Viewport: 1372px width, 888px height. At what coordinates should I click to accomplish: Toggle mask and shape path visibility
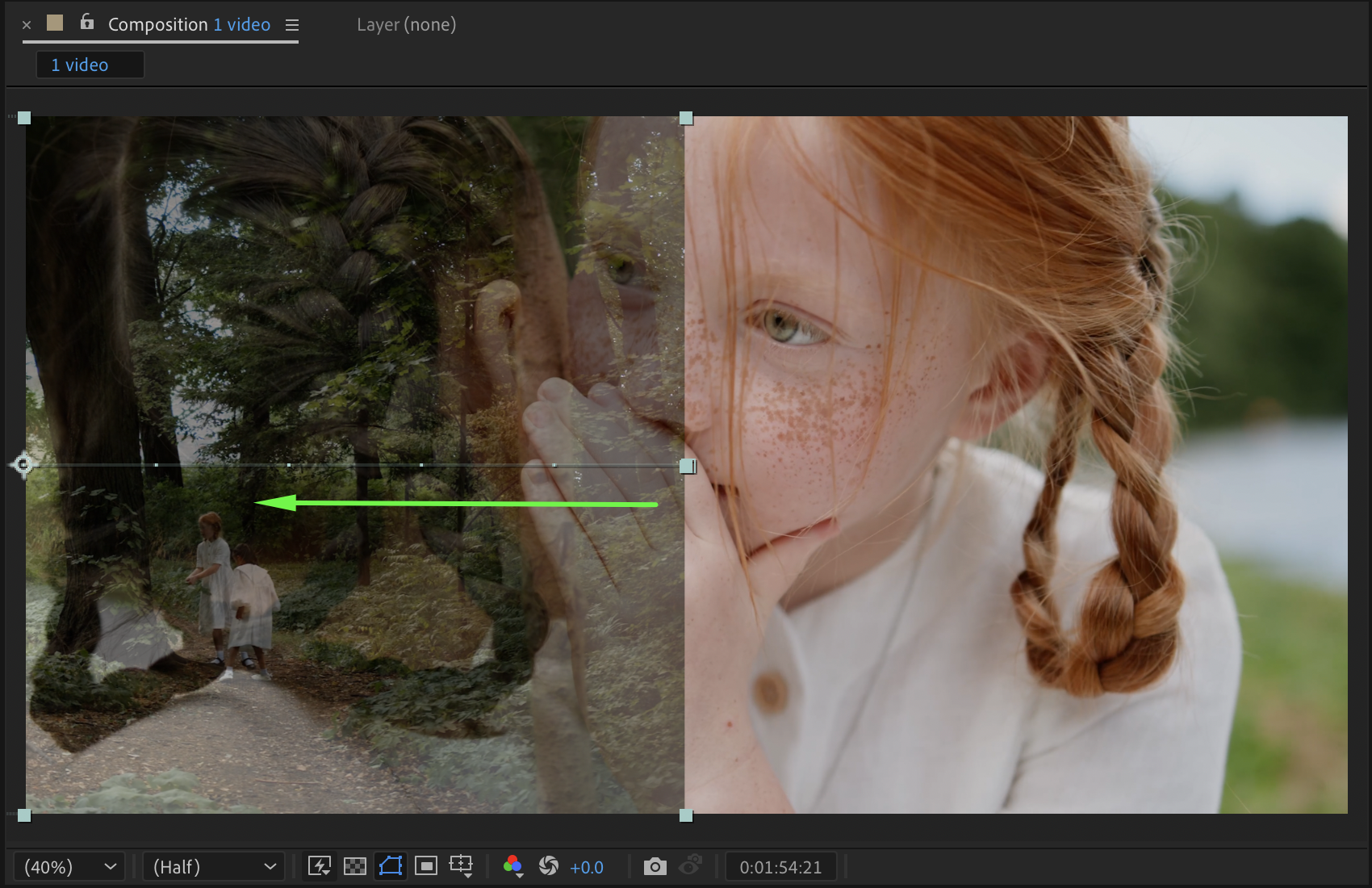(391, 866)
